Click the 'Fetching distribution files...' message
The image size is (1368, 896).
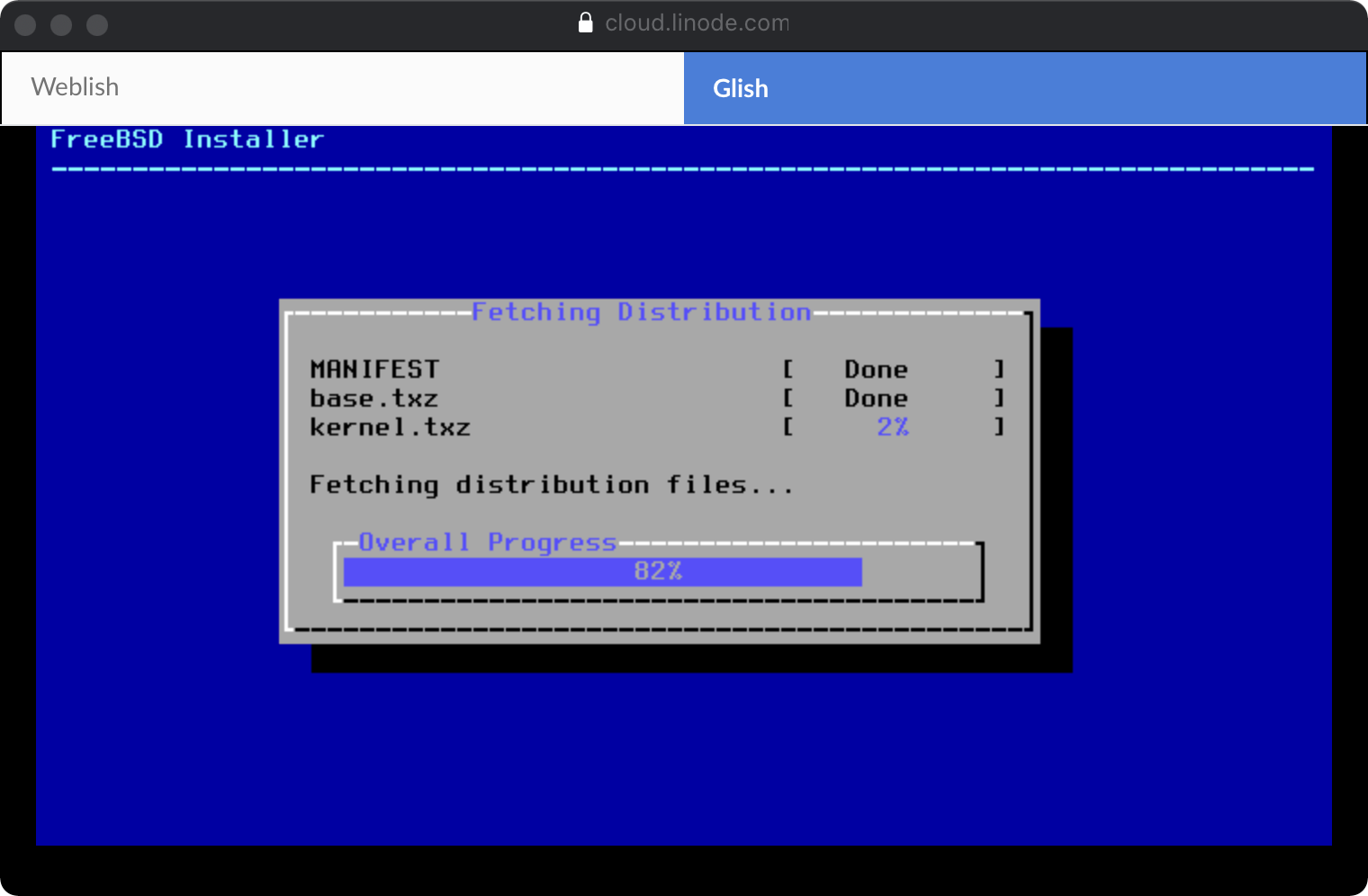tap(551, 485)
